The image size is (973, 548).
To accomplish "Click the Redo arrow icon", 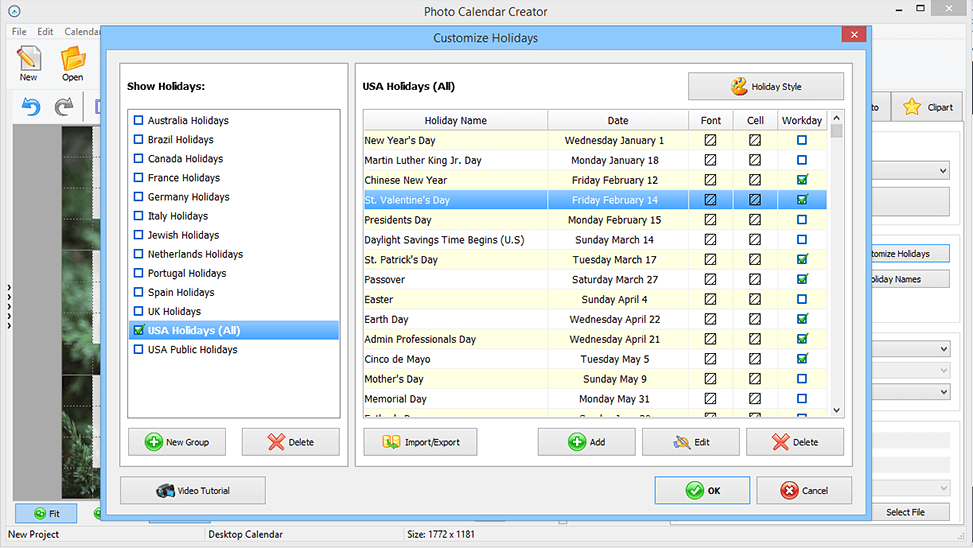I will coord(64,107).
